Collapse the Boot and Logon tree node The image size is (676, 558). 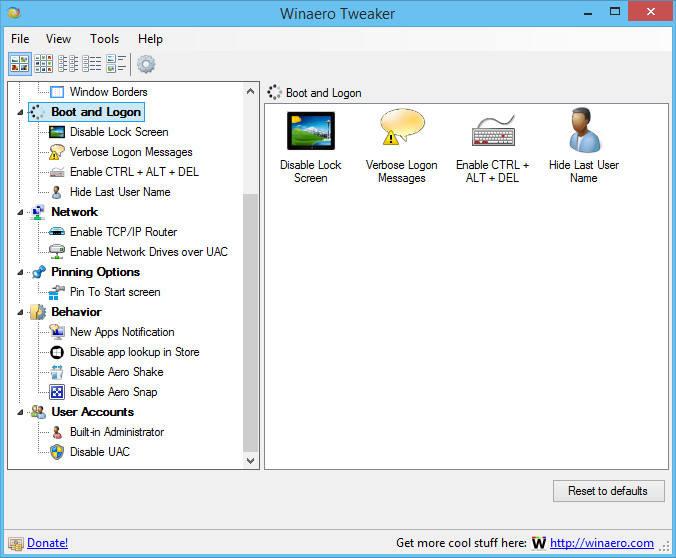tap(20, 112)
